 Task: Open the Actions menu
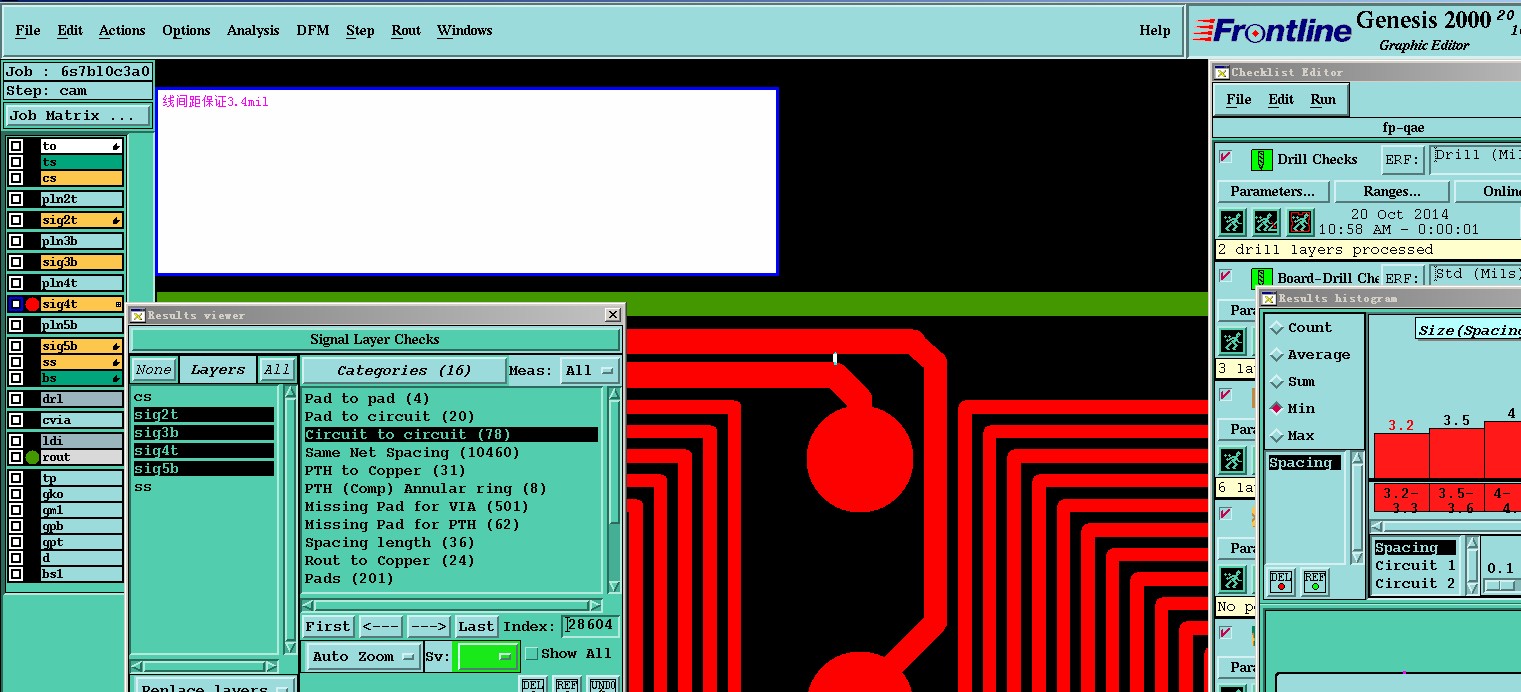tap(122, 30)
